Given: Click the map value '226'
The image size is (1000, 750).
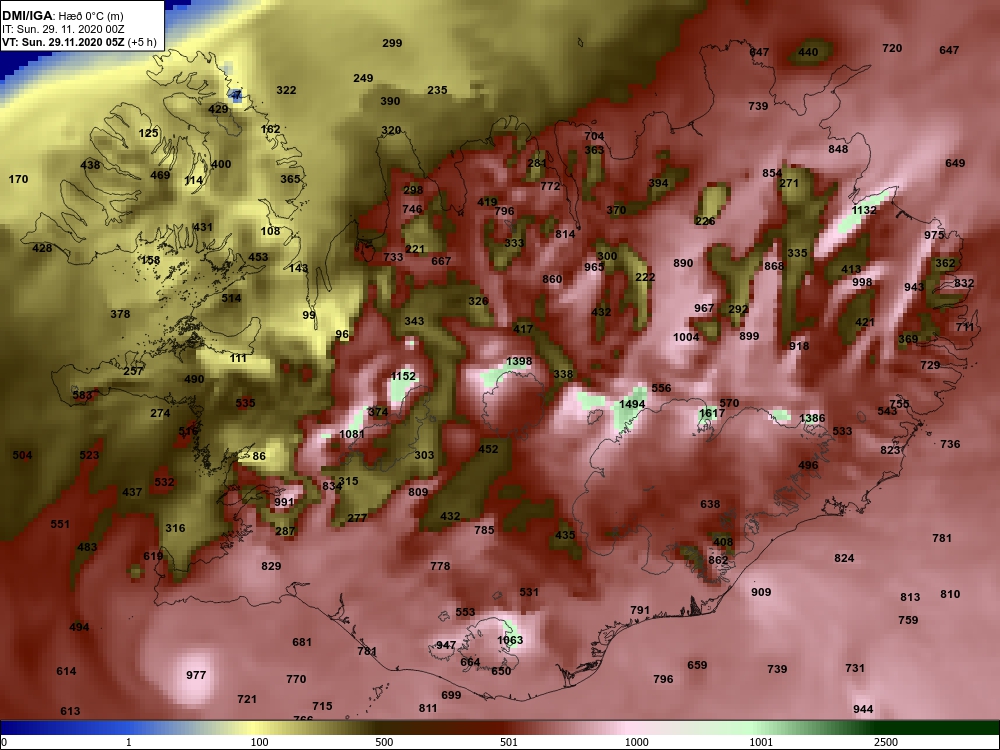Looking at the screenshot, I should [x=705, y=221].
